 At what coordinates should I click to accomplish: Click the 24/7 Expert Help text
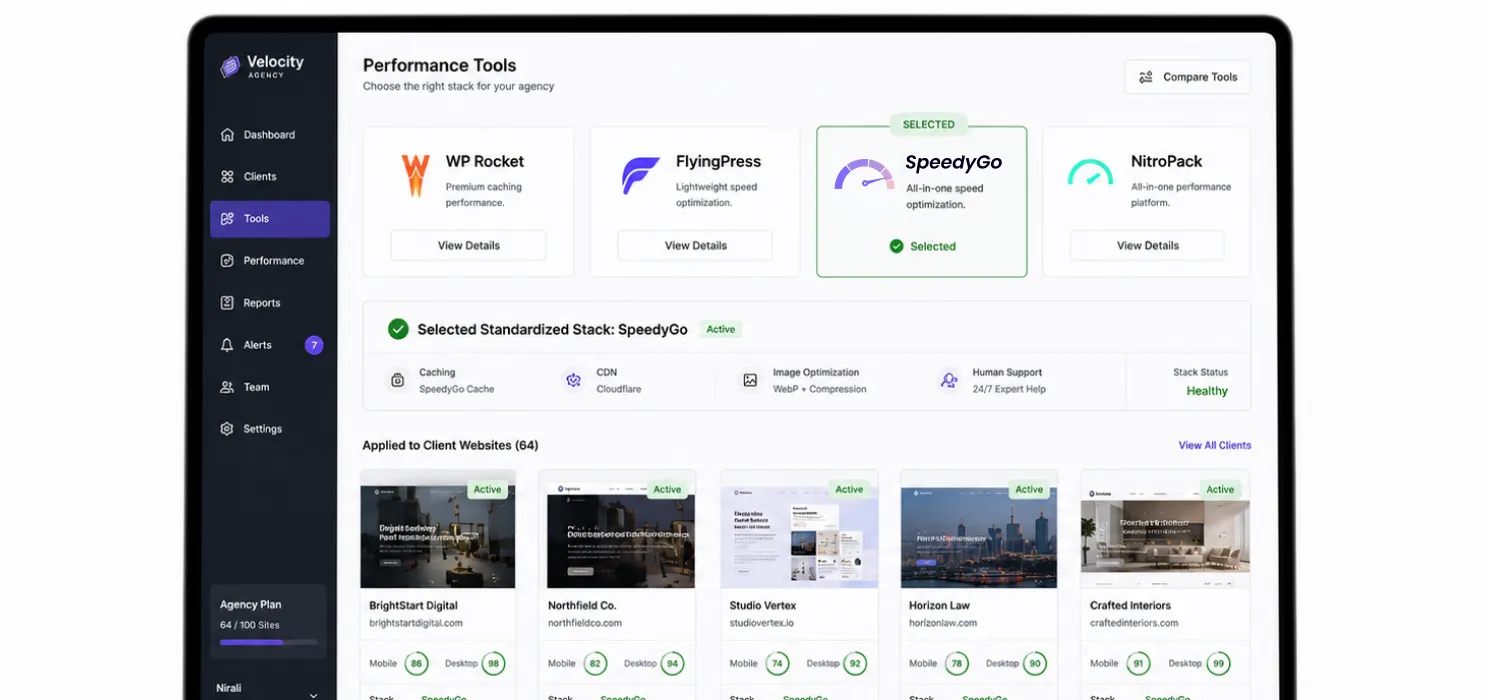[x=1009, y=389]
